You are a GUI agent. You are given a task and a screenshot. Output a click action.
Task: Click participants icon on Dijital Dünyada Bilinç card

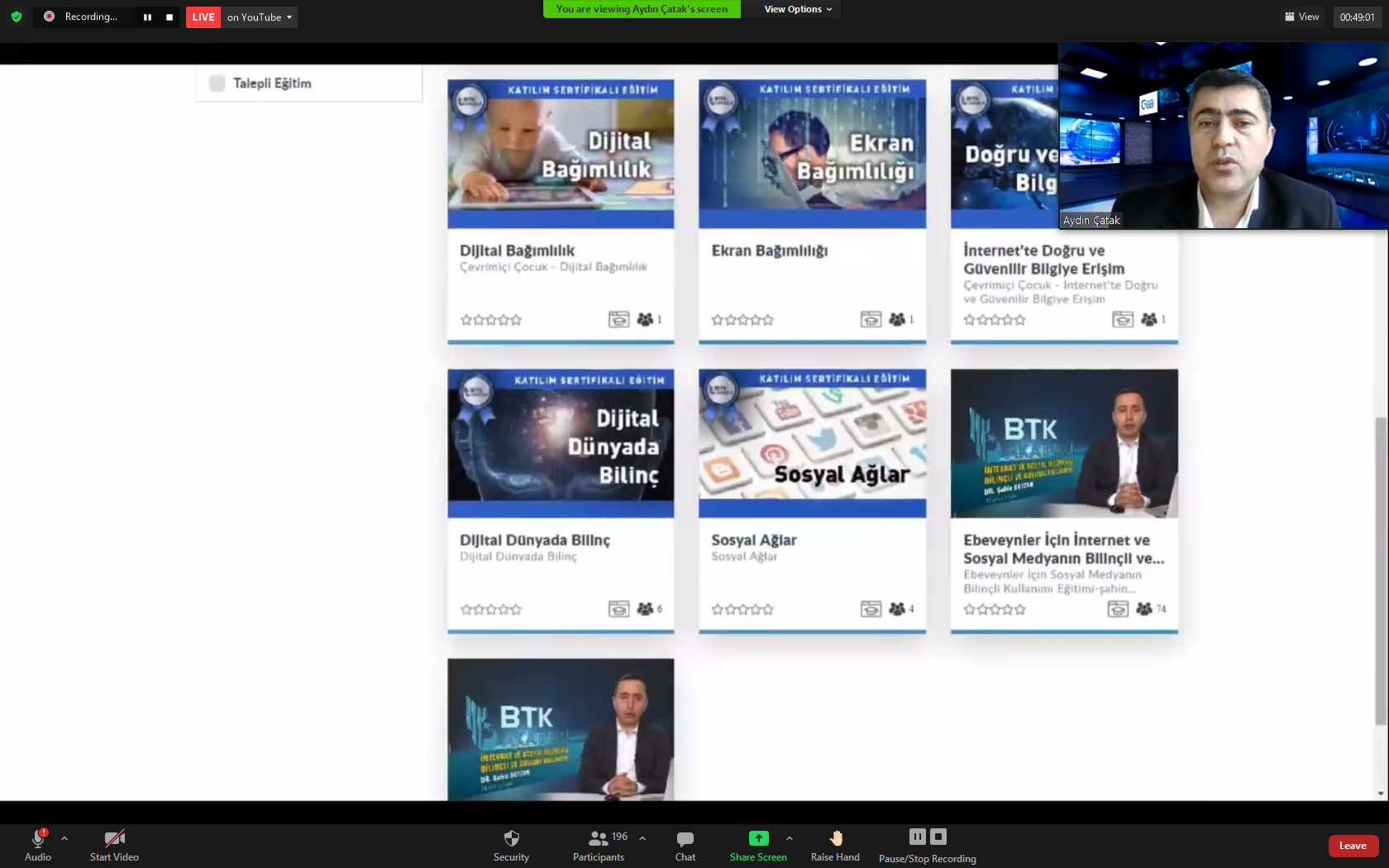point(645,608)
